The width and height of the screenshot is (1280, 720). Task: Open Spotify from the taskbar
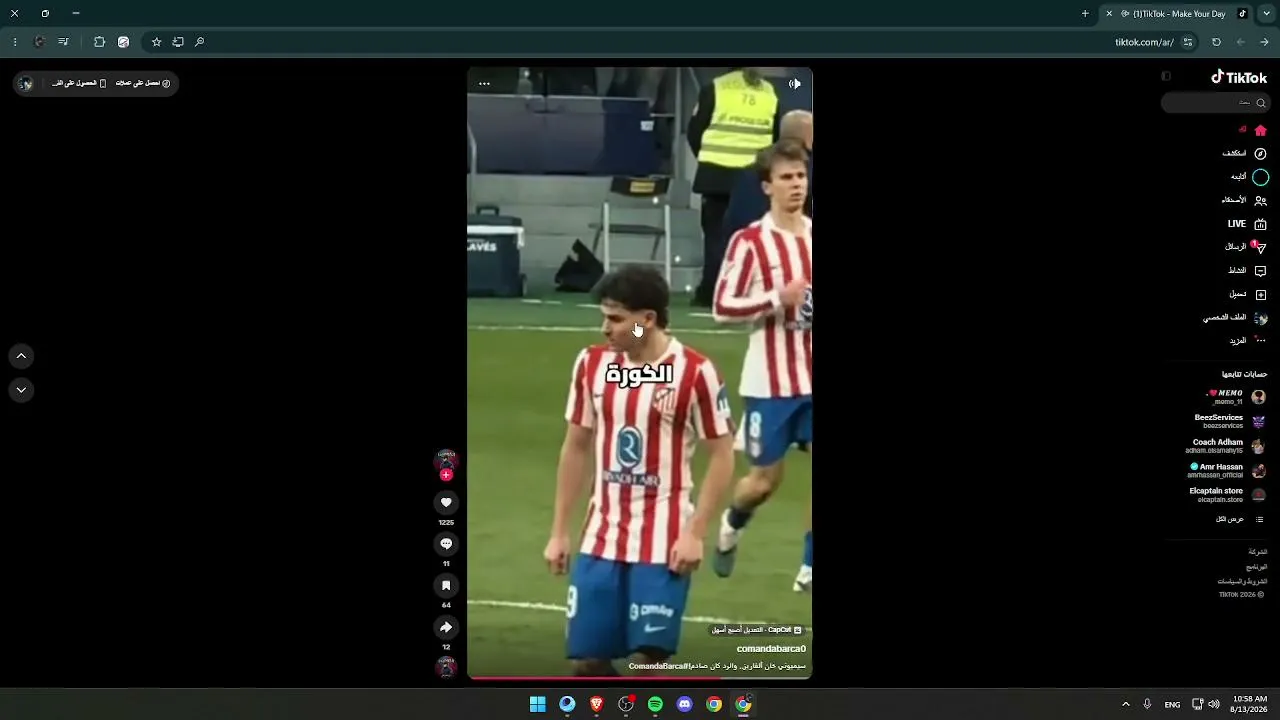coord(655,704)
